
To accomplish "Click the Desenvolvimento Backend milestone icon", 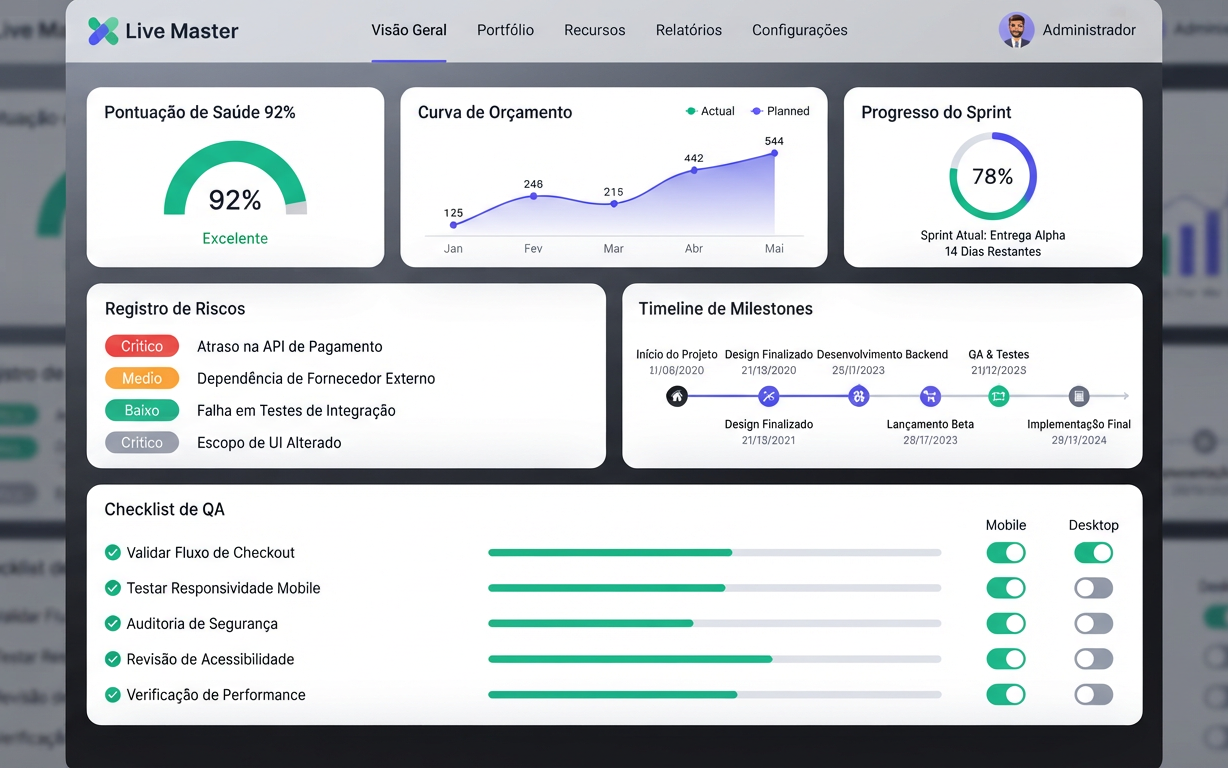I will [x=858, y=396].
